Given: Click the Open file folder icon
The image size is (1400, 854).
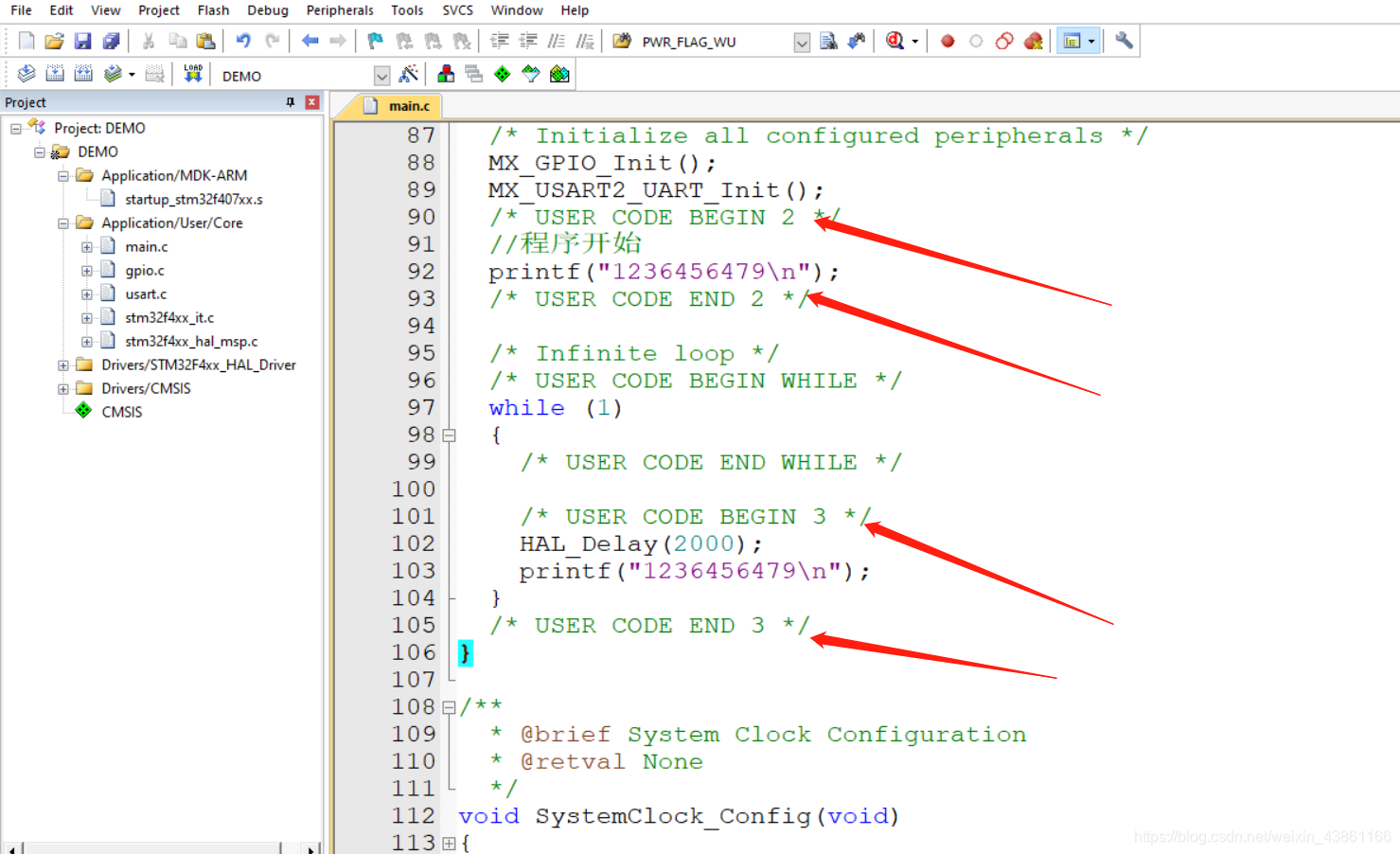Looking at the screenshot, I should [54, 41].
